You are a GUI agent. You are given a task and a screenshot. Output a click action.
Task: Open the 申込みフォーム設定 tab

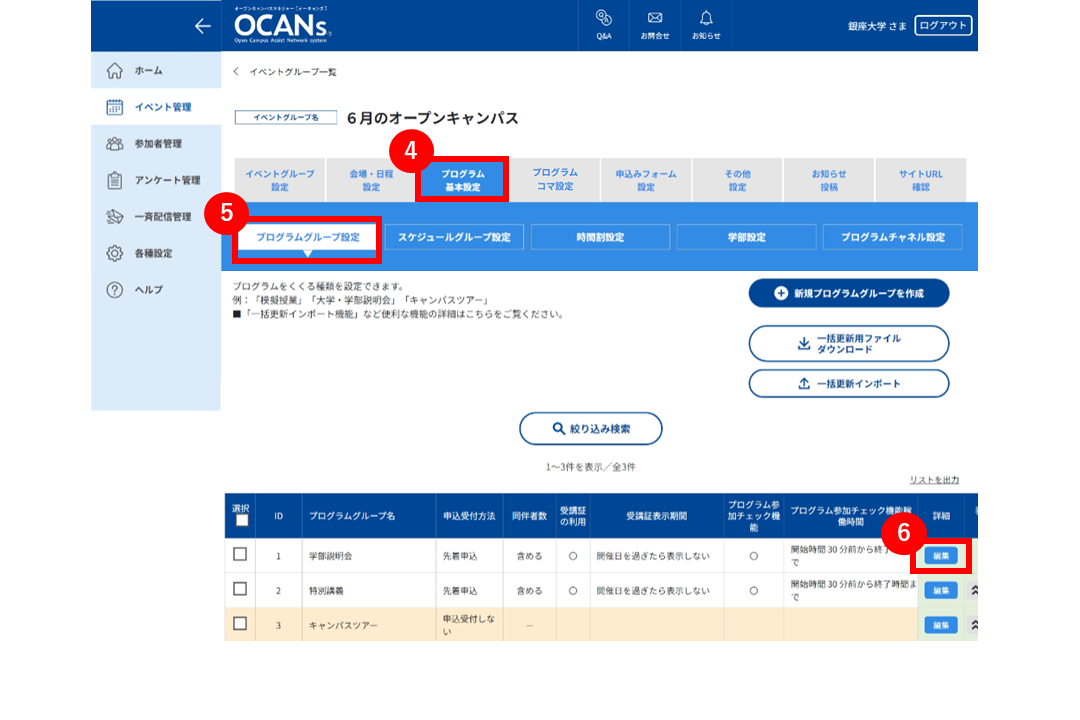point(646,180)
